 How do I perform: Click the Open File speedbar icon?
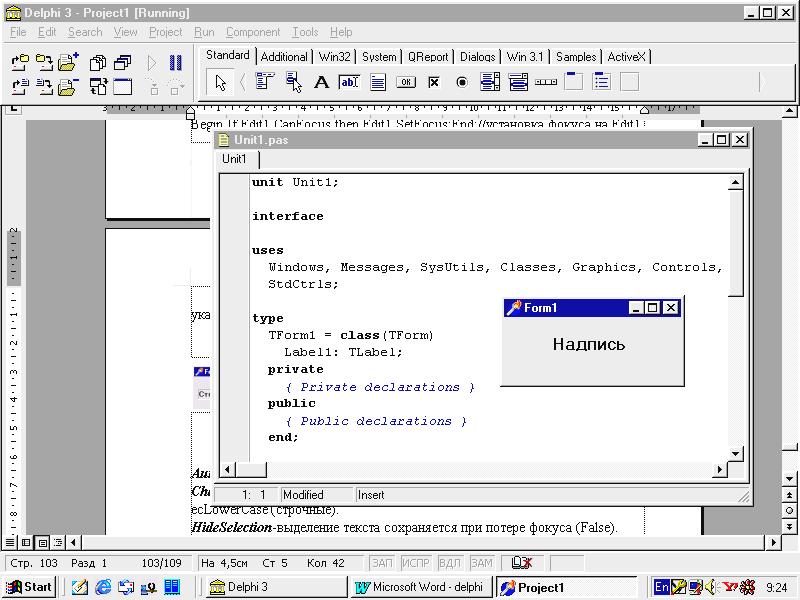[20, 87]
